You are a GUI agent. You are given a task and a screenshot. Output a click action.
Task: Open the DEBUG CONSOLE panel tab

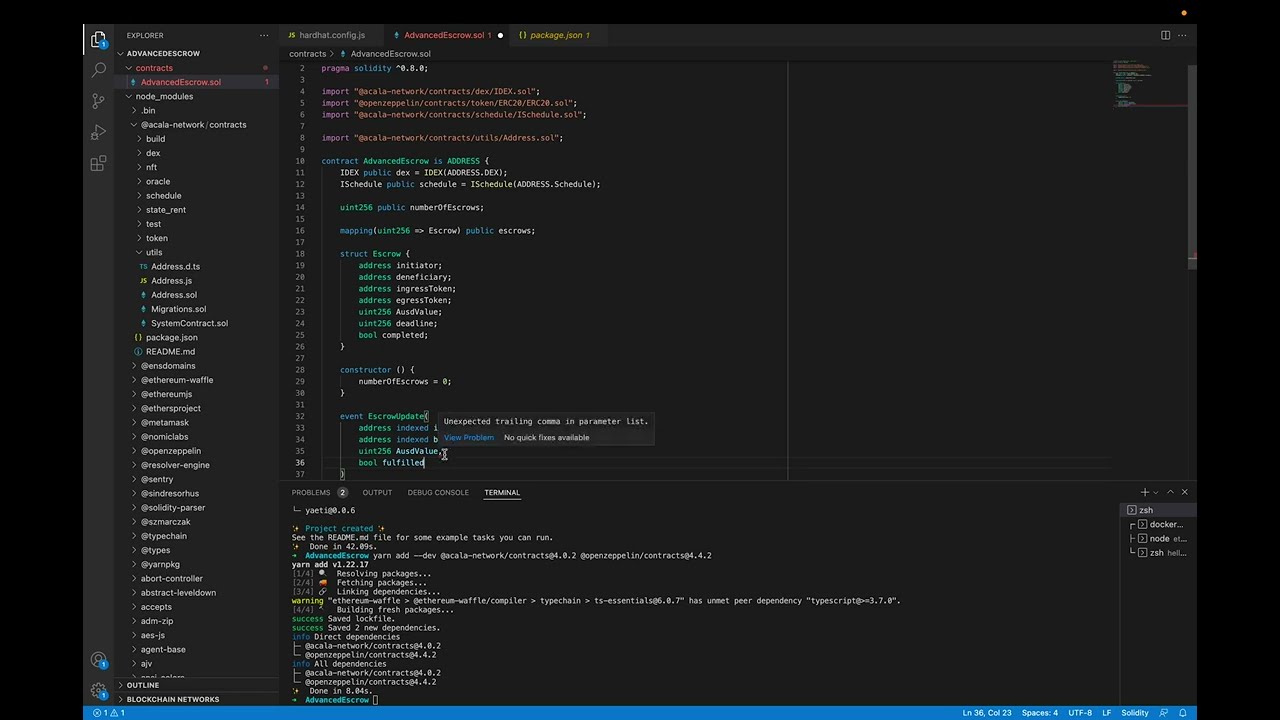pyautogui.click(x=438, y=492)
